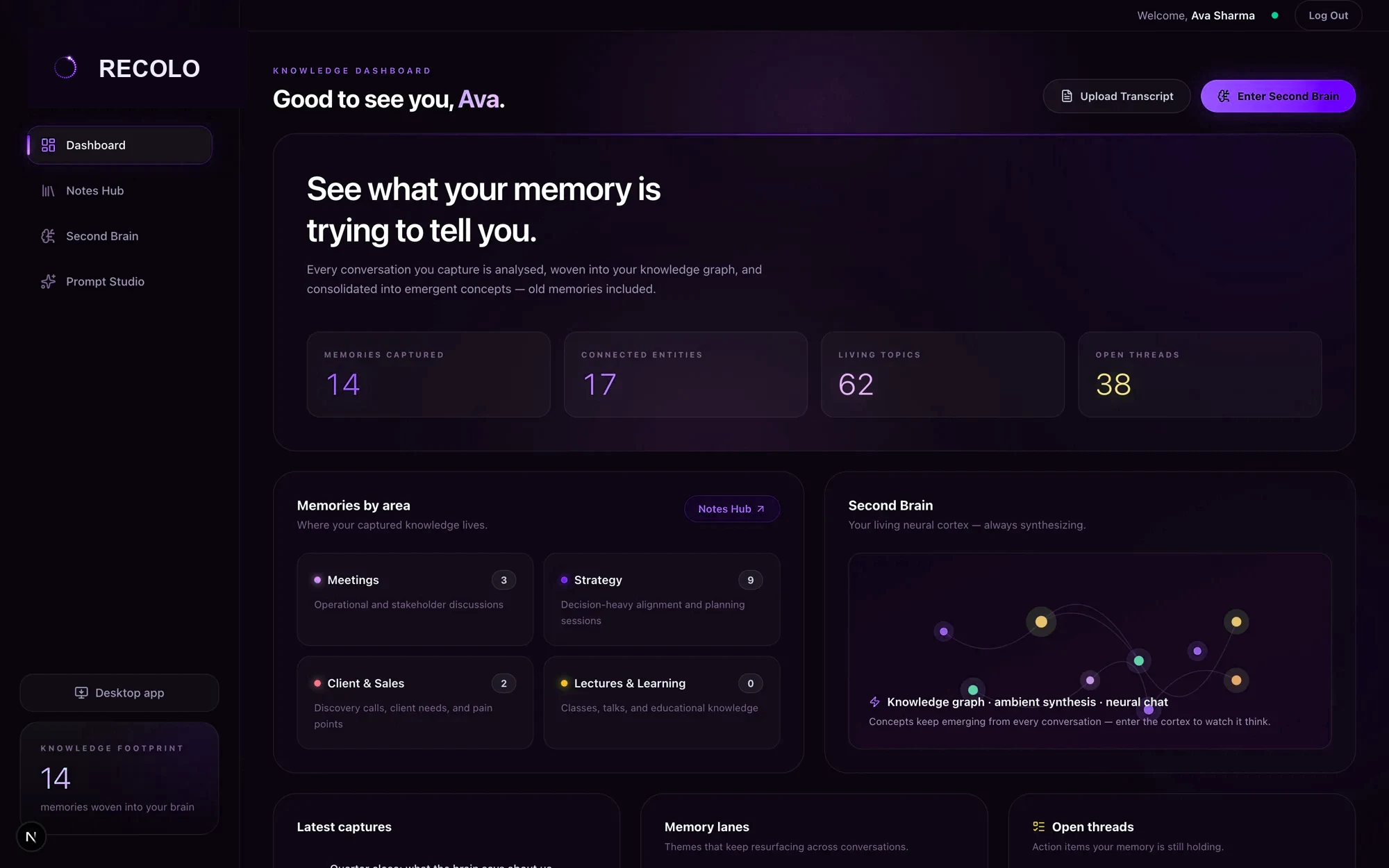
Task: Open Second Brain from the sidebar
Action: pyautogui.click(x=119, y=236)
